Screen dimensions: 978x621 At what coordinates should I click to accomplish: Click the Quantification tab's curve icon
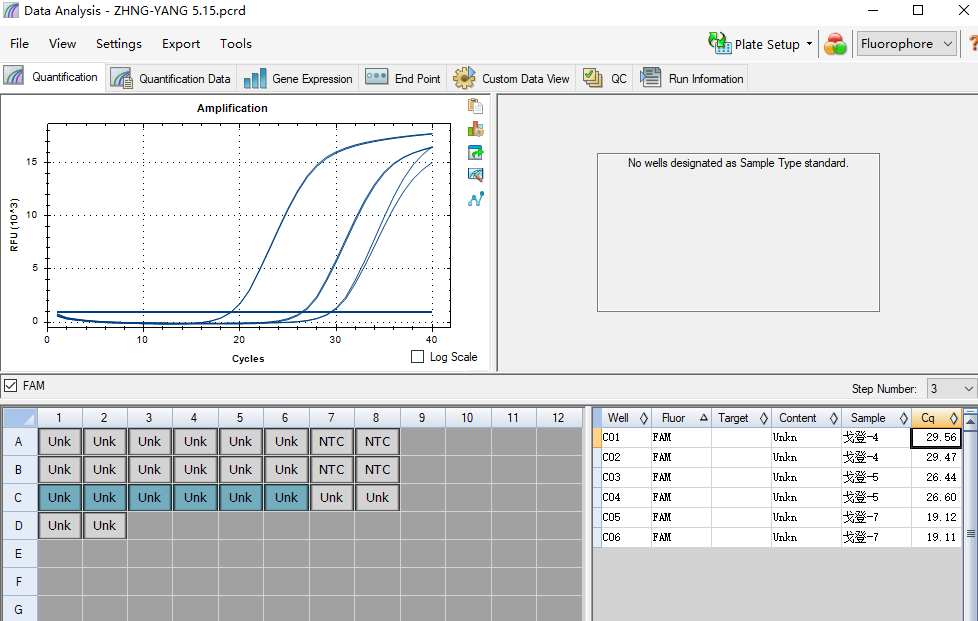[14, 76]
